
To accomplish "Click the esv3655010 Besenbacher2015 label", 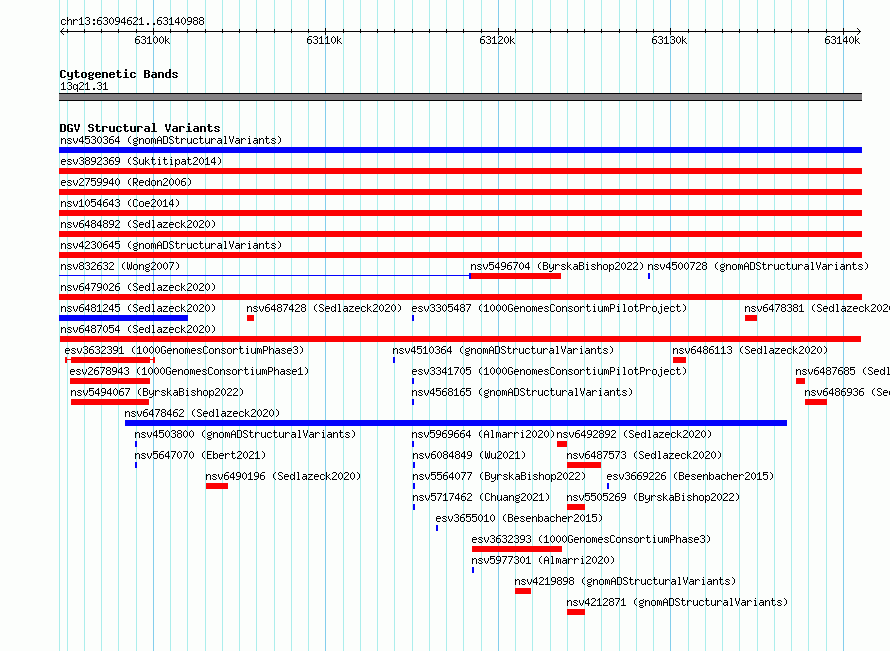I will click(x=519, y=518).
